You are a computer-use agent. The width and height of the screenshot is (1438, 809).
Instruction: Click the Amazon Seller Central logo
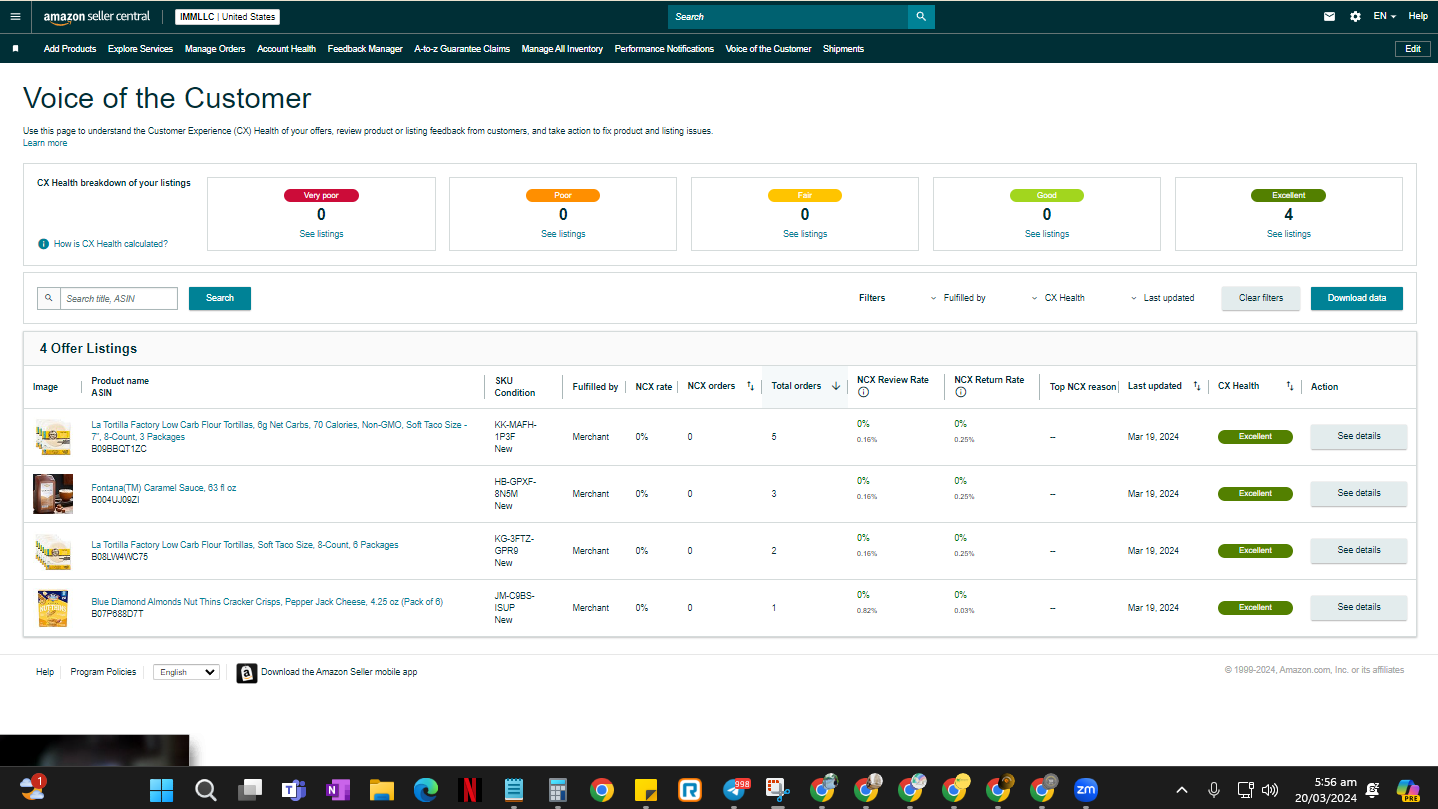click(x=97, y=17)
